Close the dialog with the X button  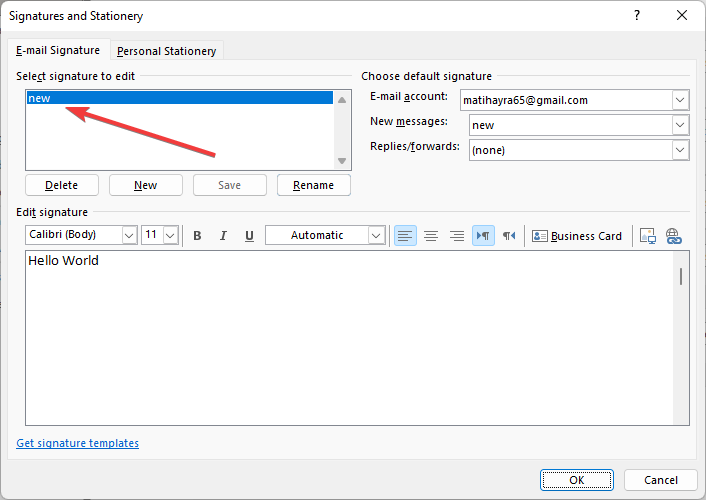click(x=682, y=15)
